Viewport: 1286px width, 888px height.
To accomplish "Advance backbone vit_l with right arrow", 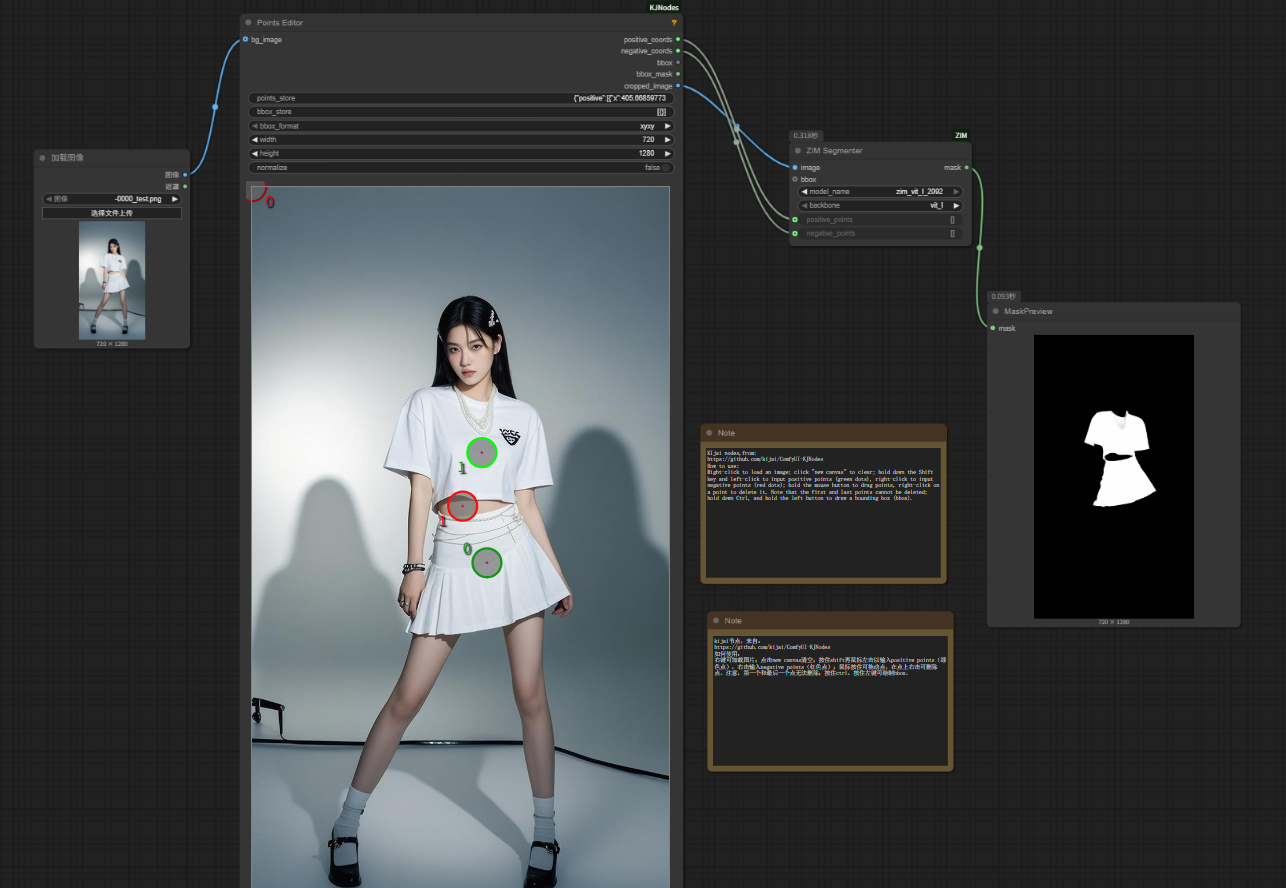I will coord(956,205).
